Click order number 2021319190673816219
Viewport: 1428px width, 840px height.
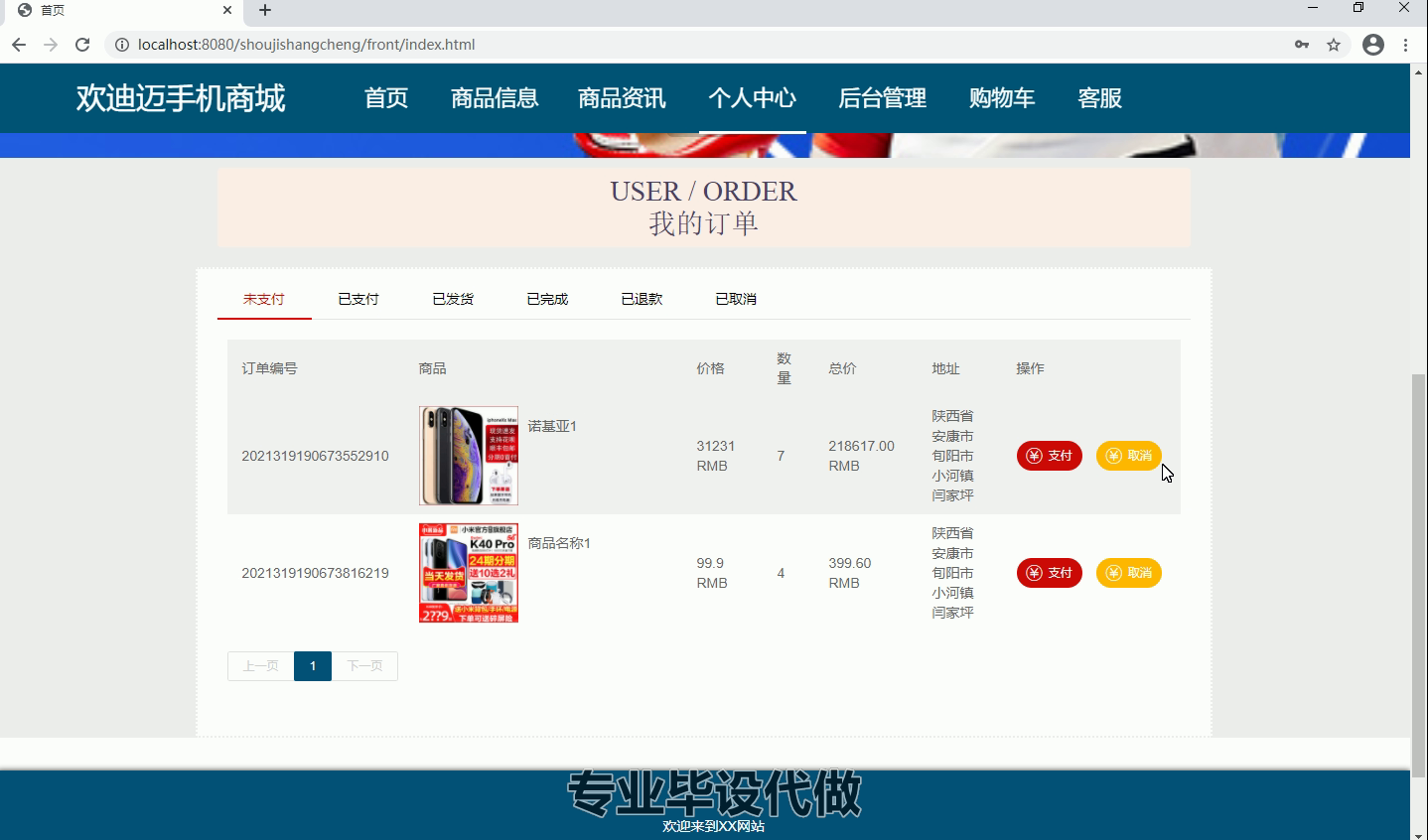(315, 573)
